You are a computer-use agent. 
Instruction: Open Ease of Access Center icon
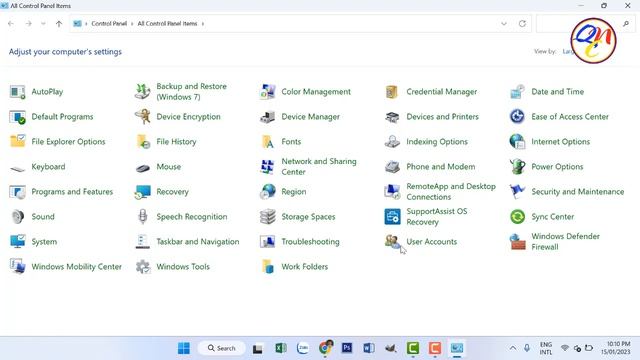point(517,117)
